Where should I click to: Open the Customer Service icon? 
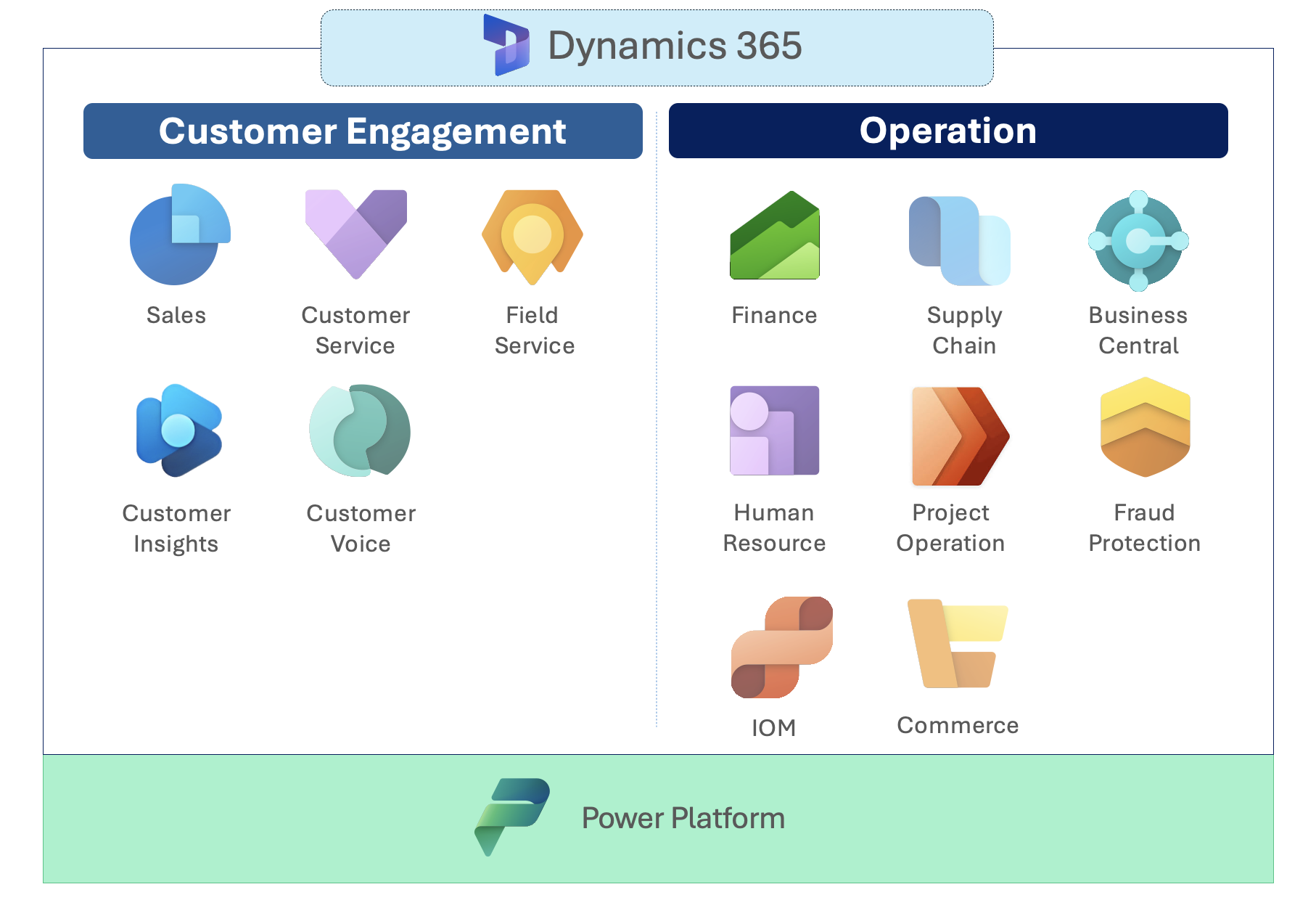coord(356,235)
